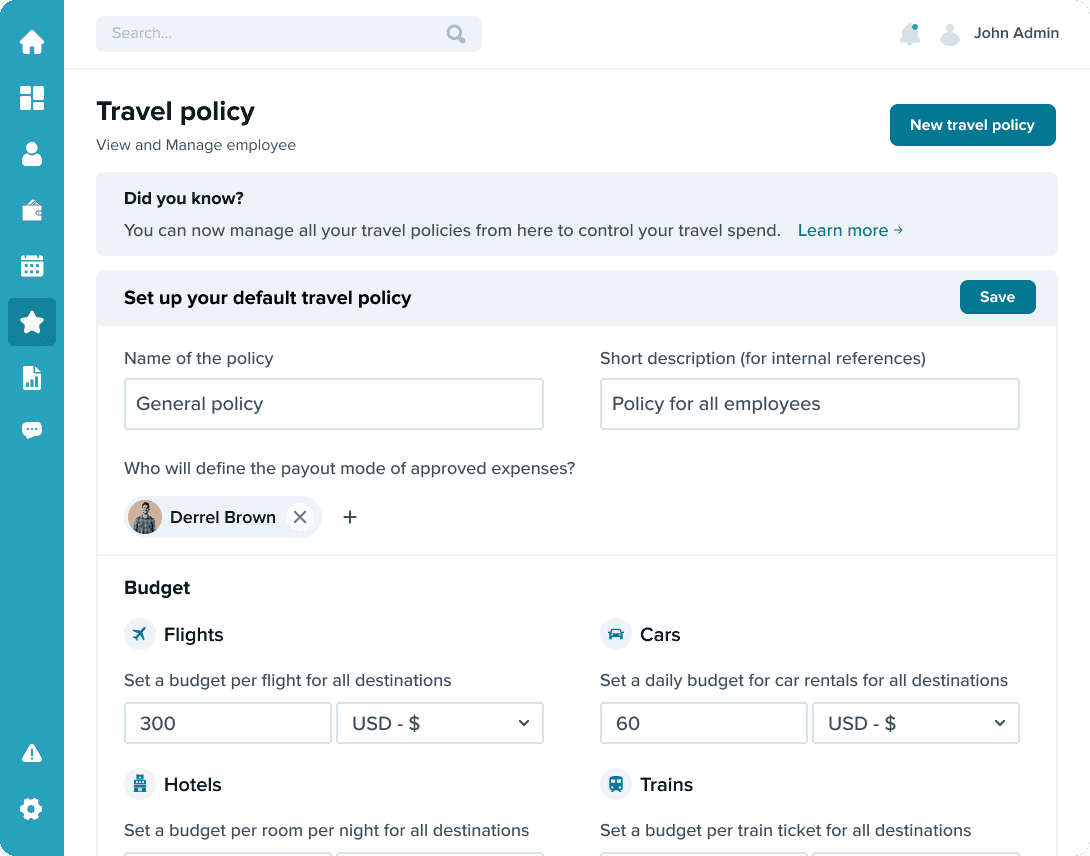The image size is (1090, 856).
Task: Open the Calendar section
Action: [x=32, y=266]
